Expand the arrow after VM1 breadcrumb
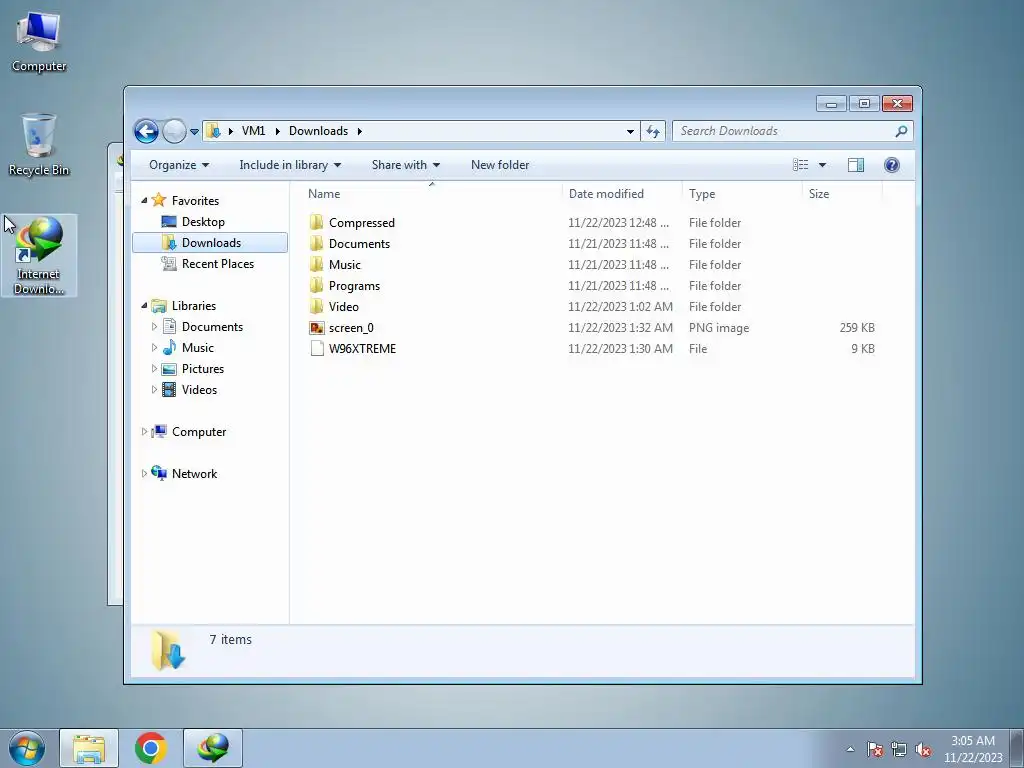 click(277, 131)
